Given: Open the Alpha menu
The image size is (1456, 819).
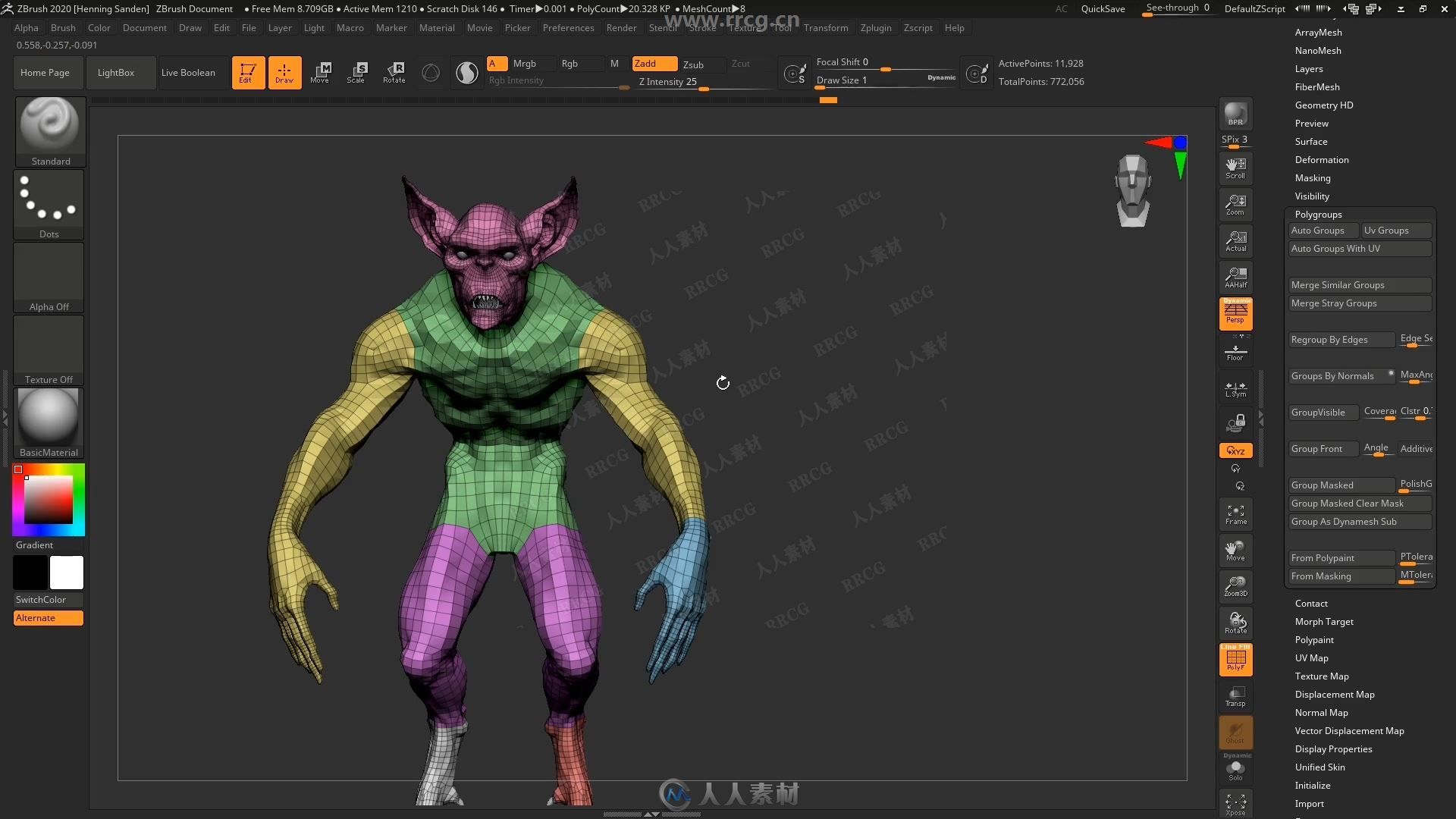Looking at the screenshot, I should (27, 27).
